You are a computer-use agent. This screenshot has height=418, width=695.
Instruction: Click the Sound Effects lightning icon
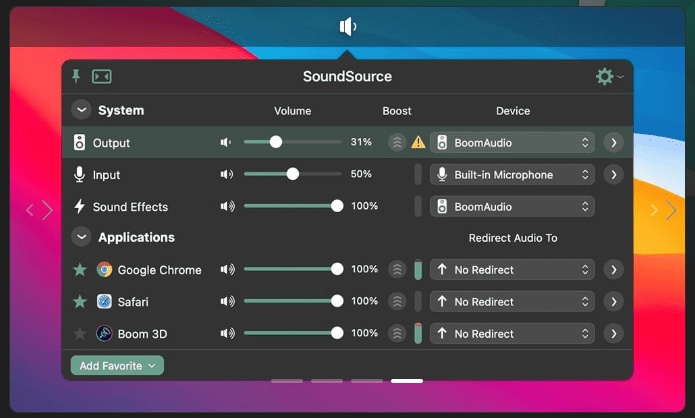pyautogui.click(x=79, y=206)
